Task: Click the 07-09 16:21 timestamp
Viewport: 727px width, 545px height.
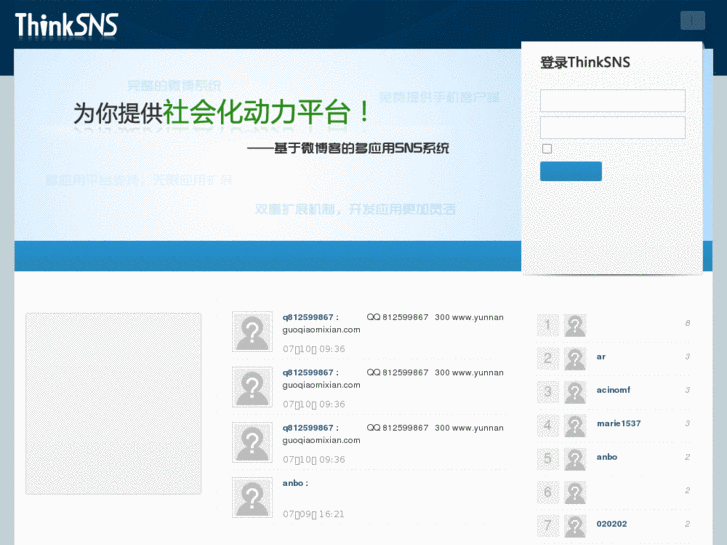Action: [313, 514]
